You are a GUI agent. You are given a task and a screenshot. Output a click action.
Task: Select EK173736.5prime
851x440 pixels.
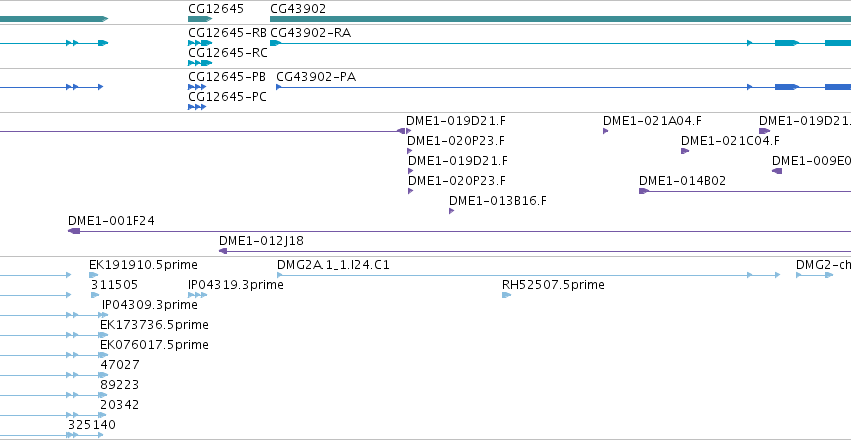(154, 326)
